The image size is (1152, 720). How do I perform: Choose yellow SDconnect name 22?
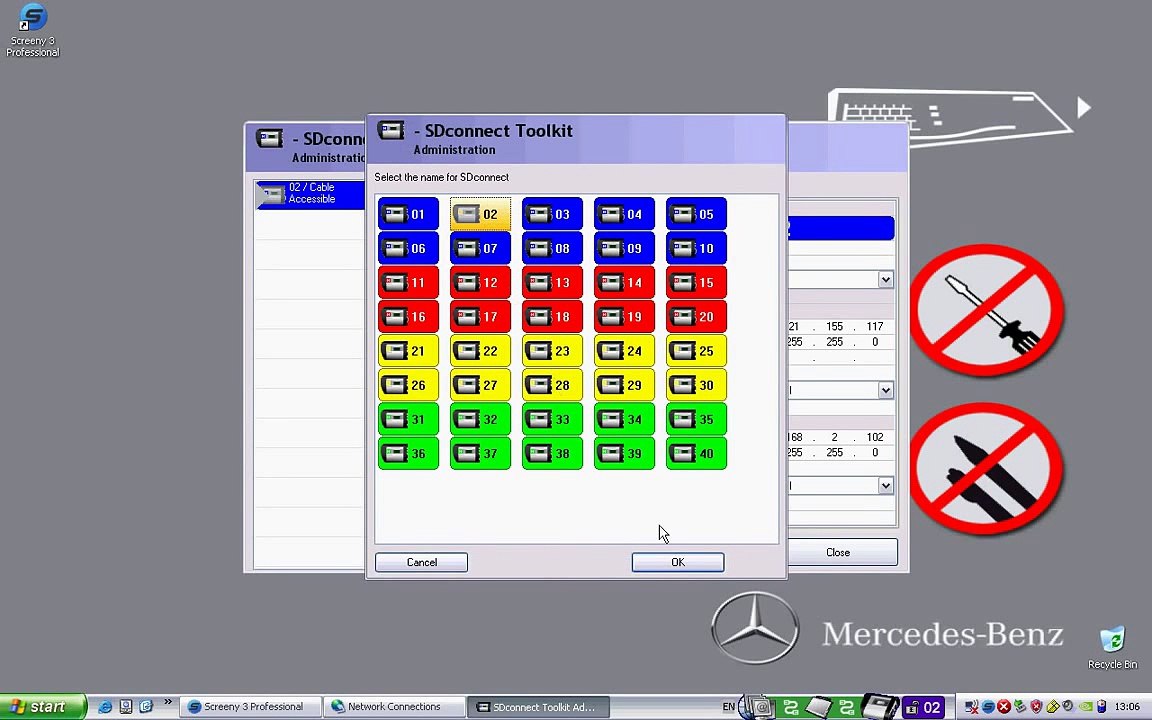pos(480,350)
